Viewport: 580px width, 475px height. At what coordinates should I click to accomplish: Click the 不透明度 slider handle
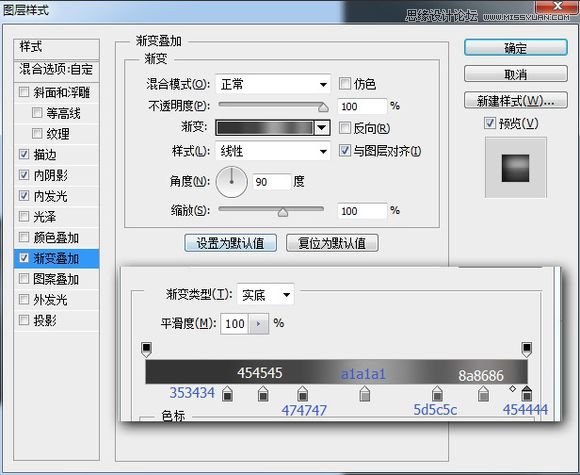[x=323, y=107]
